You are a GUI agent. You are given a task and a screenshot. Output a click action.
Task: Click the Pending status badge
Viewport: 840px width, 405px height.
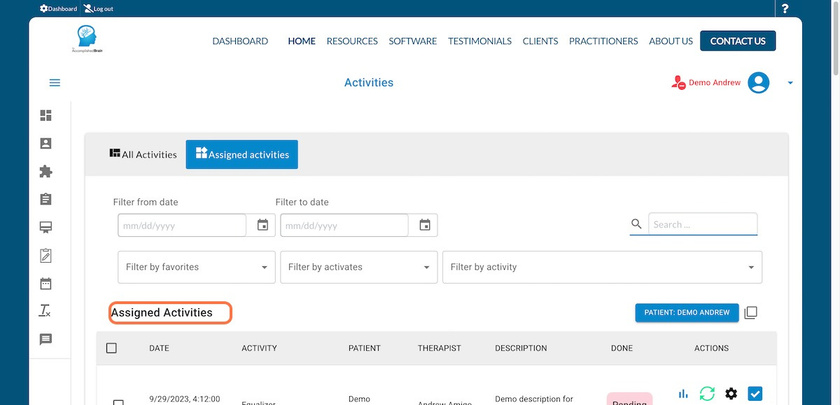click(629, 399)
